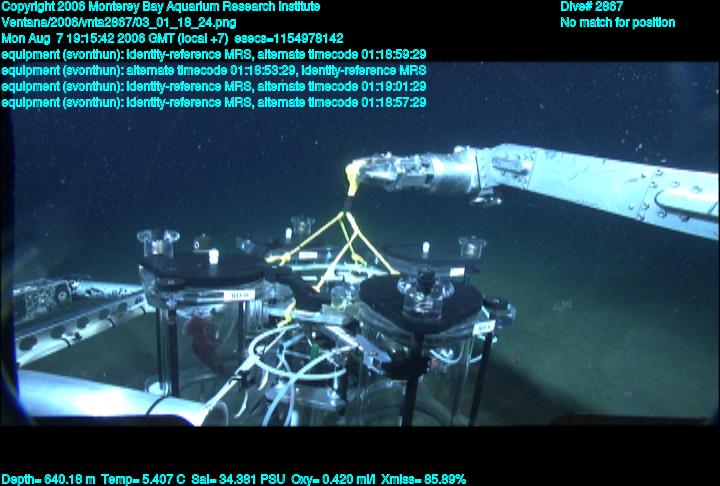Select equipment line with timecode 01:18:59:29
The image size is (720, 486).
click(x=214, y=55)
